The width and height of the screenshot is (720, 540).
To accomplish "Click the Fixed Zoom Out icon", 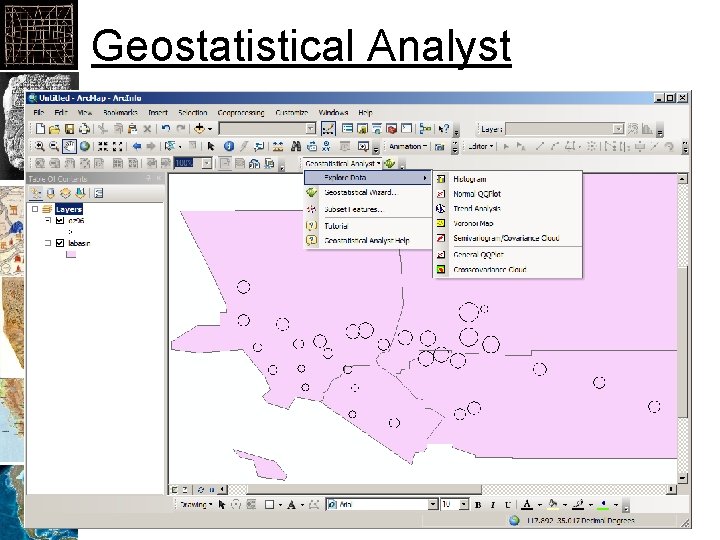I will 118,146.
